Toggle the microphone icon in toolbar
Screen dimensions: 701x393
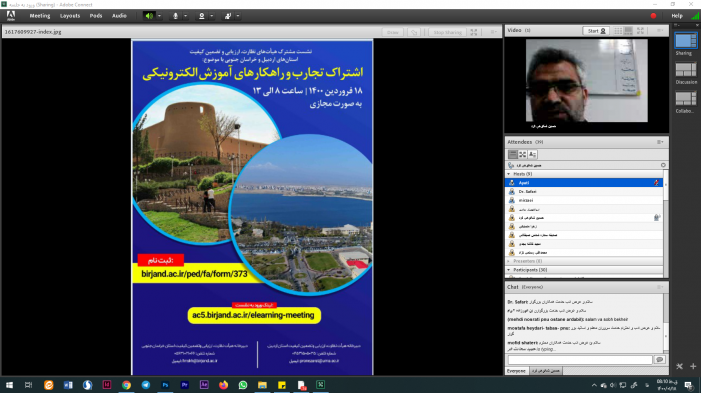click(x=175, y=16)
